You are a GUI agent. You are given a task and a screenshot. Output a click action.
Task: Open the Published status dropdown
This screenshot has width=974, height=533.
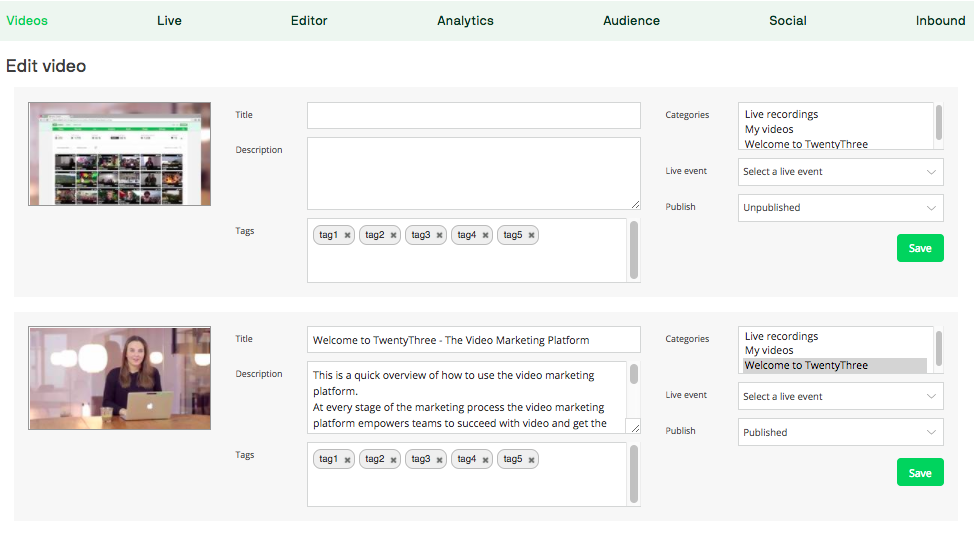[840, 432]
